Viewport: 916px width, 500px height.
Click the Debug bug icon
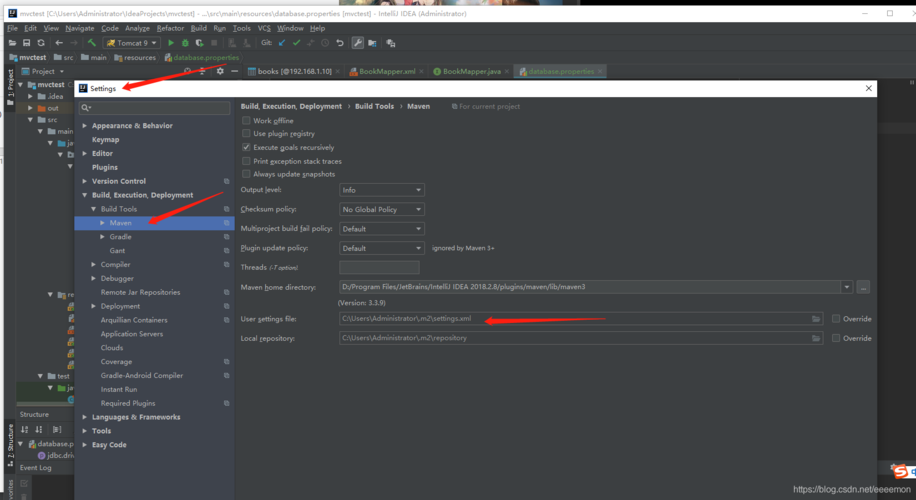point(184,43)
